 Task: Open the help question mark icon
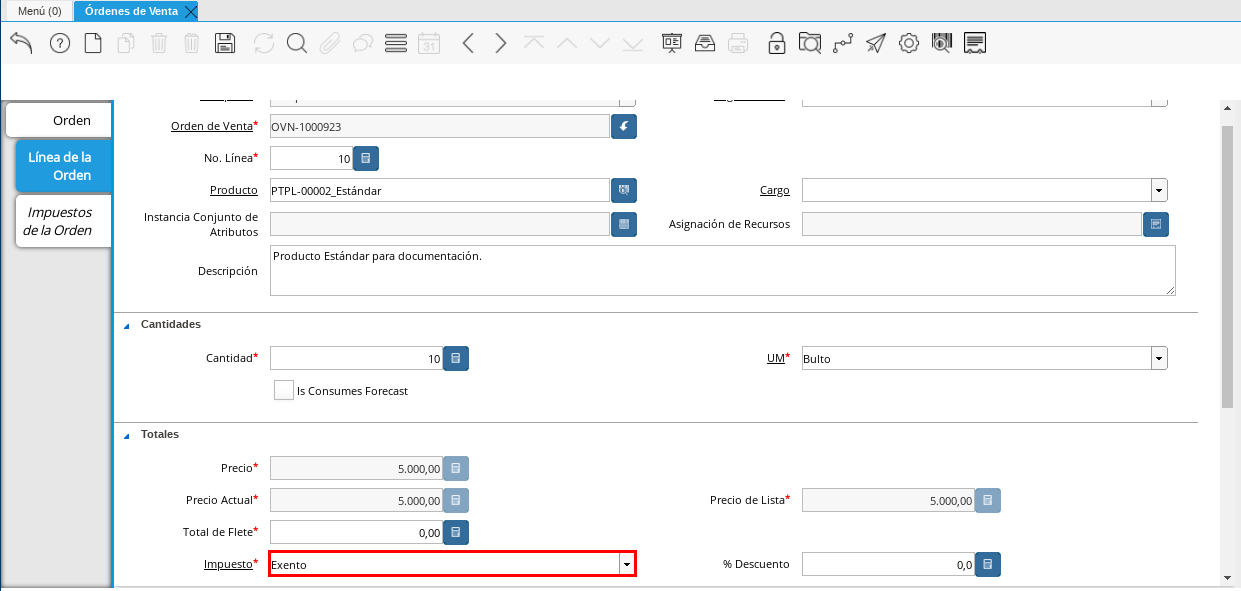(60, 43)
